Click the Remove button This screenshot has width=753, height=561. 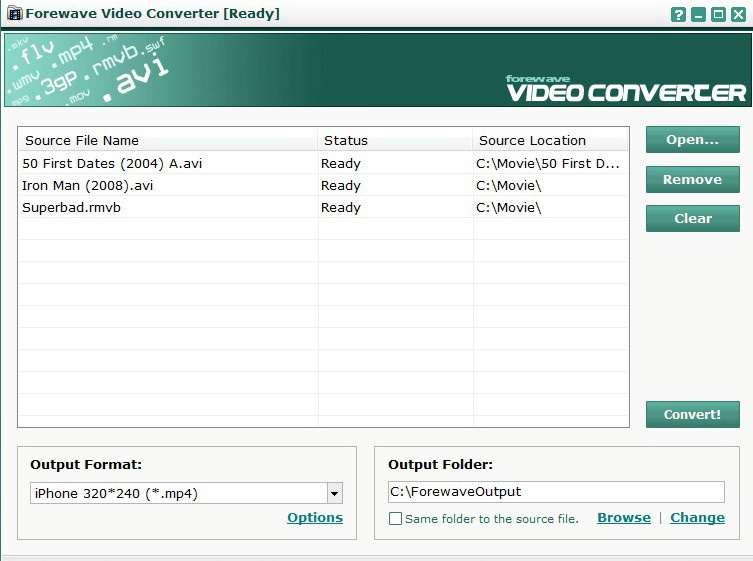point(692,180)
